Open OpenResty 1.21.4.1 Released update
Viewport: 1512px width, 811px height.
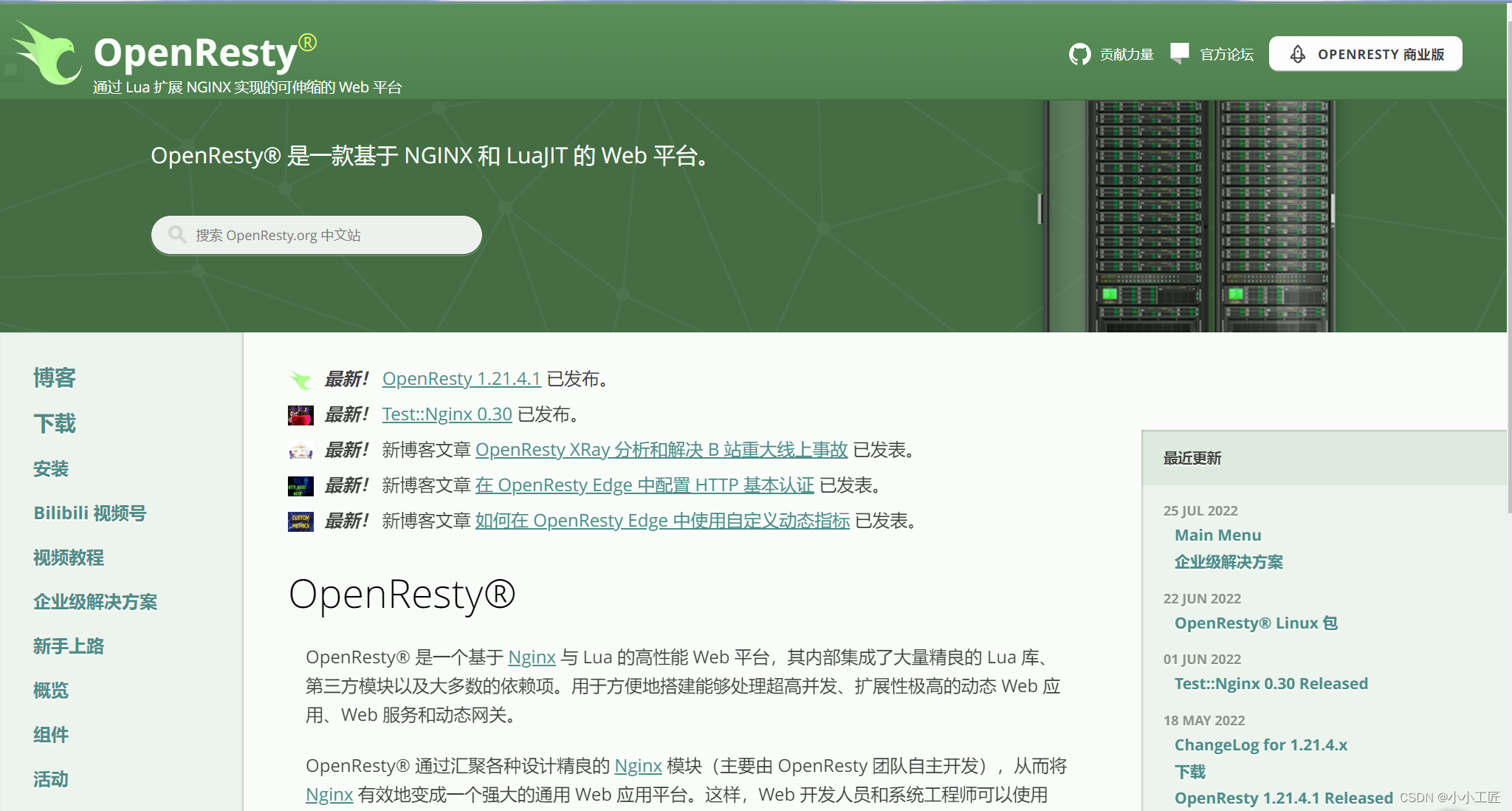coord(1284,798)
